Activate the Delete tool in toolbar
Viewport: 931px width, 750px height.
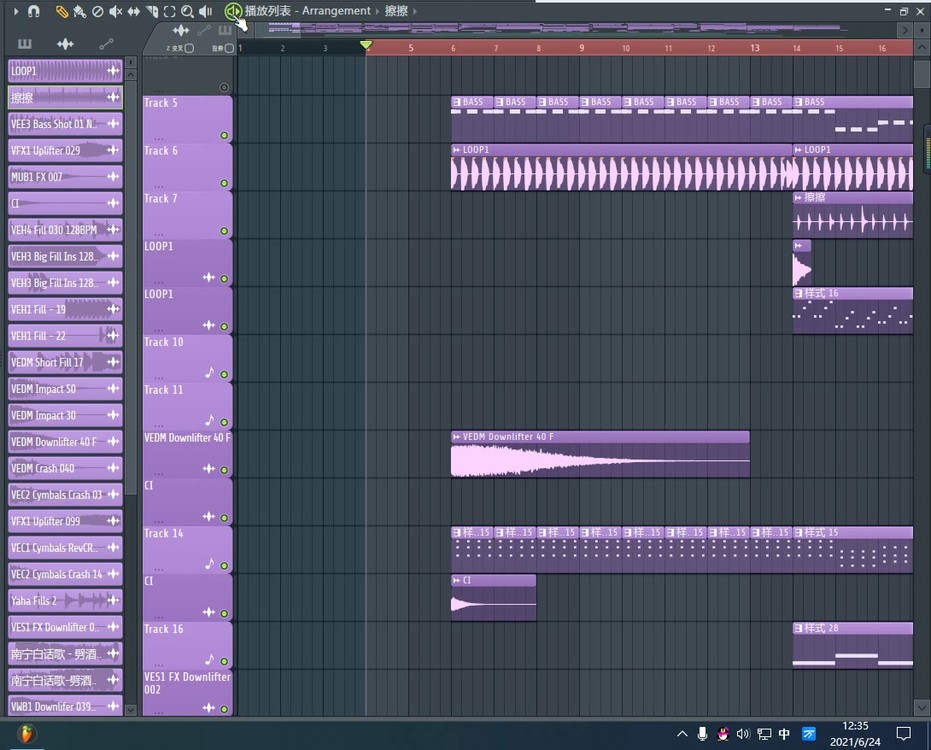click(x=97, y=11)
